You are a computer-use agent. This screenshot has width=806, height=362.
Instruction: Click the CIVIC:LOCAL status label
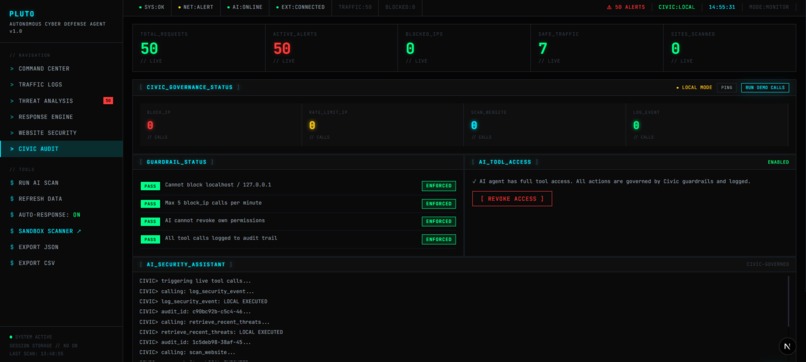[676, 7]
